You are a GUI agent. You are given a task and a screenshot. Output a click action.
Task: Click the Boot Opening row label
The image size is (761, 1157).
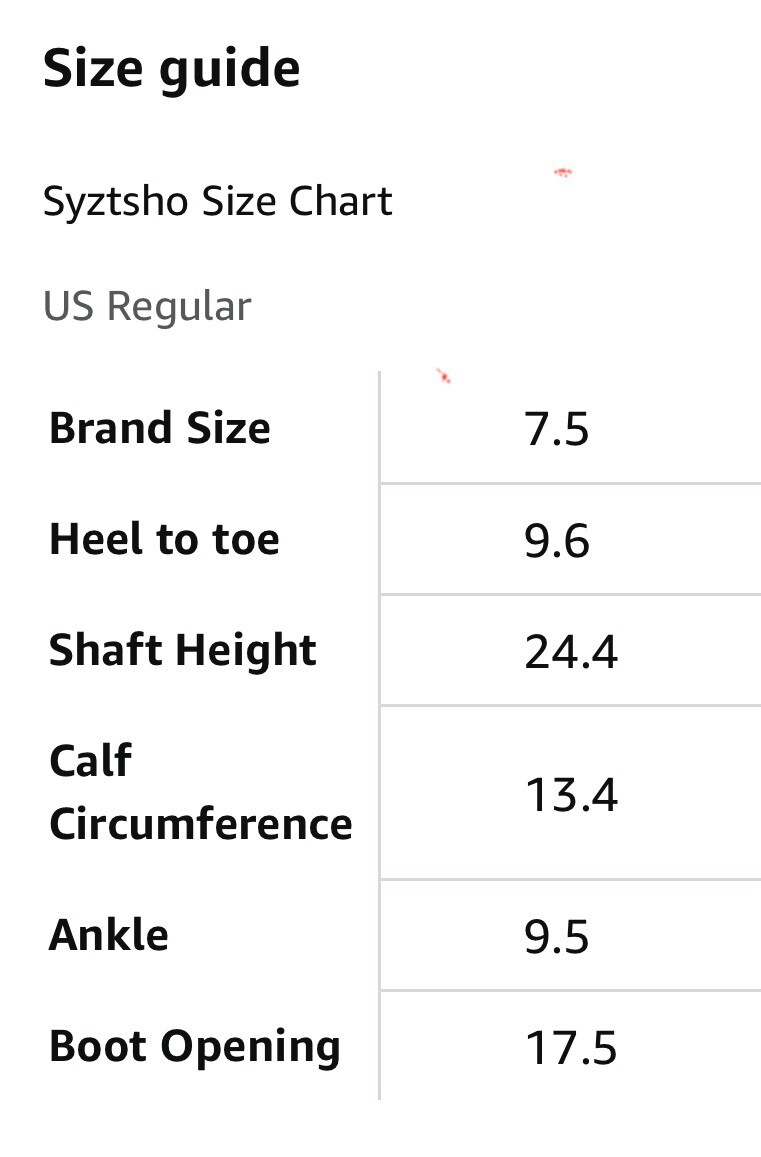coord(194,1046)
